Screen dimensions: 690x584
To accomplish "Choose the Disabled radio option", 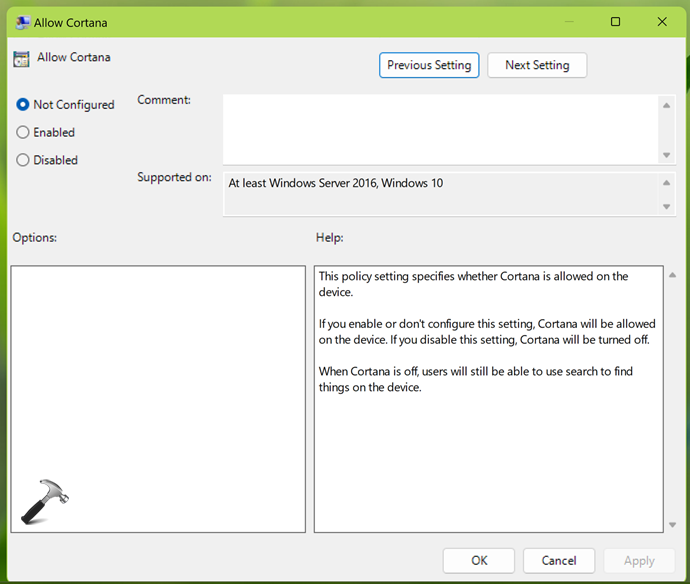I will click(23, 160).
